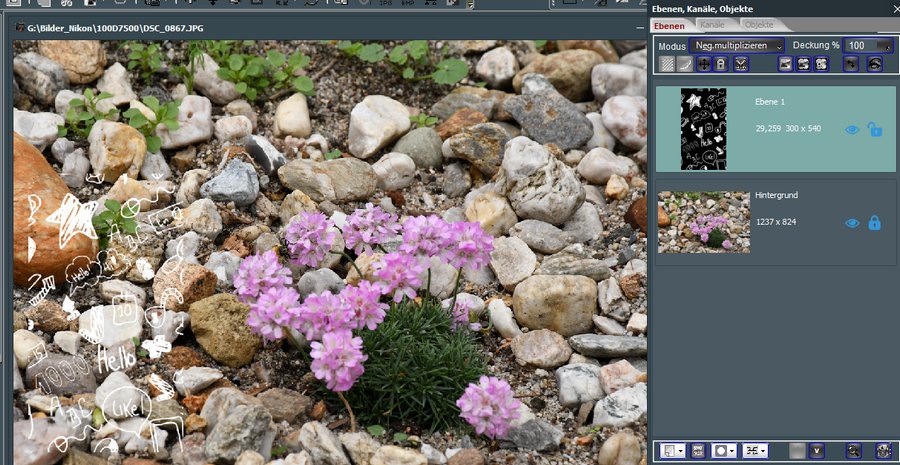Click the diagonal hatch pattern icon
900x465 pixels.
click(x=668, y=64)
